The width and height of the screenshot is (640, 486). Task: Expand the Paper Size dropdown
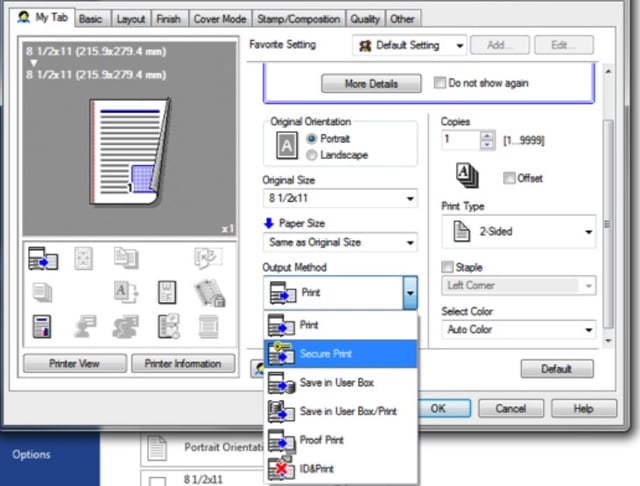tap(340, 242)
